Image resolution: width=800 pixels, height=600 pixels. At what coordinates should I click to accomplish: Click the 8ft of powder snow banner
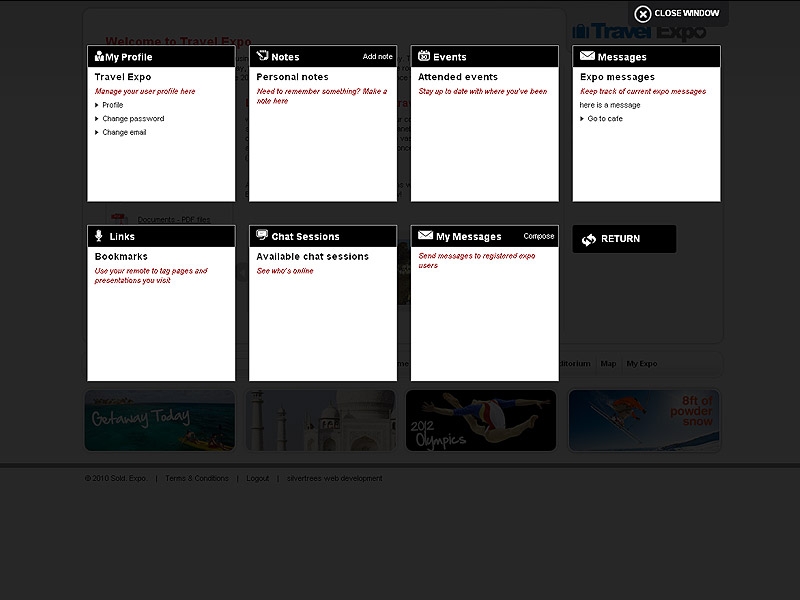tap(644, 420)
